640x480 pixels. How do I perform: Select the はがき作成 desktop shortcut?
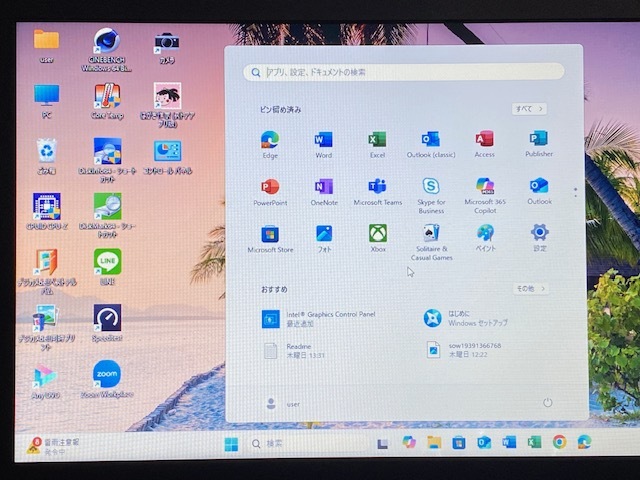(x=167, y=105)
